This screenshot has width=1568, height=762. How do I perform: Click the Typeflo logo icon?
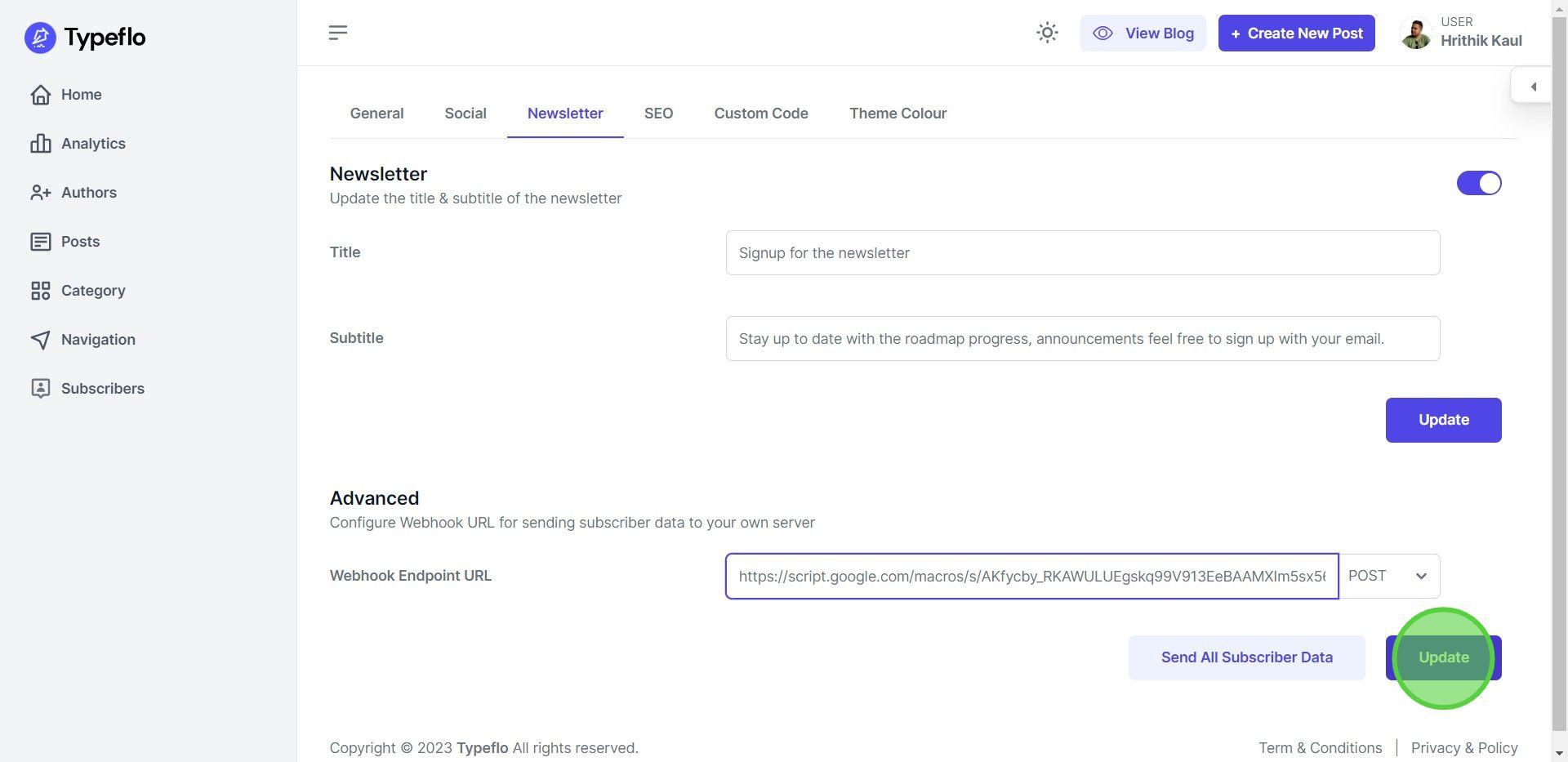tap(40, 38)
